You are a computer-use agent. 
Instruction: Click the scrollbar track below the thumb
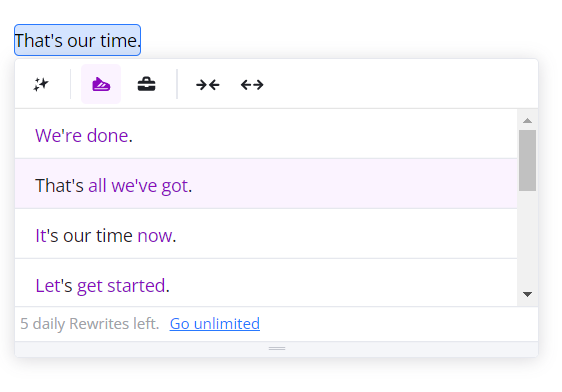[527, 240]
